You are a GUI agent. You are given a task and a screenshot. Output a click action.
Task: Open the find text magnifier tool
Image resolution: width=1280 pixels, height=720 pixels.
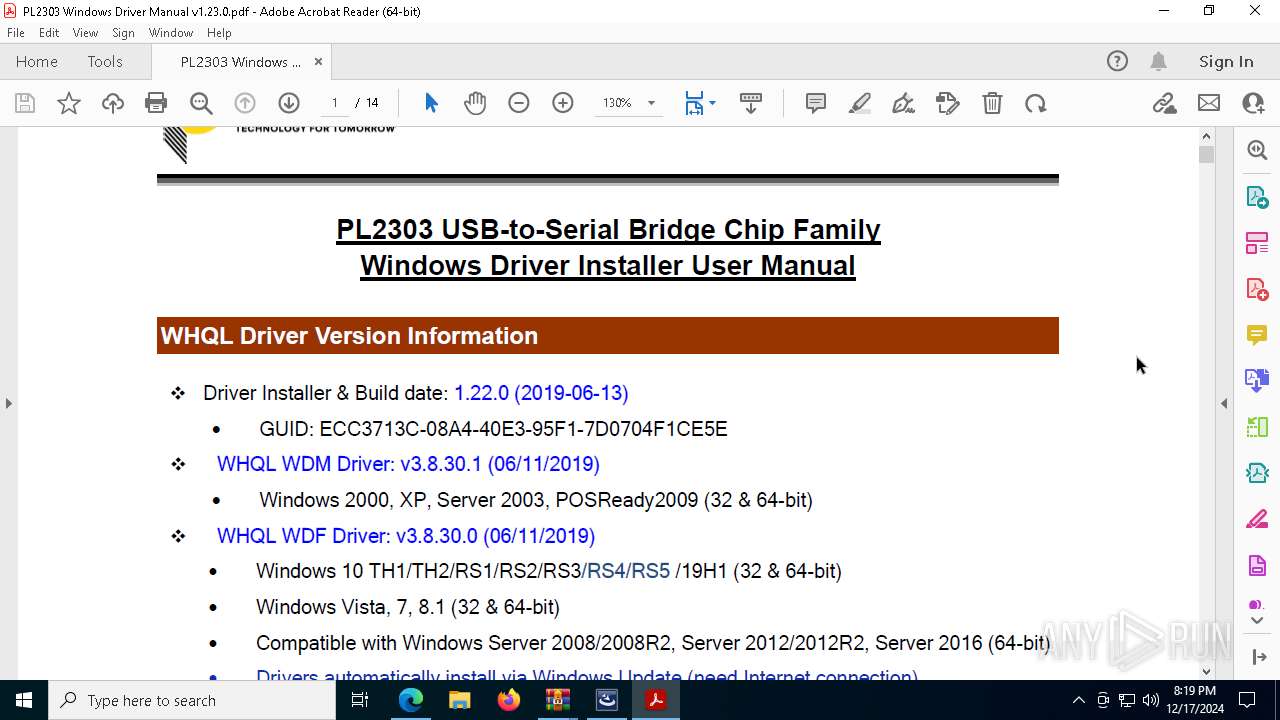coord(201,103)
